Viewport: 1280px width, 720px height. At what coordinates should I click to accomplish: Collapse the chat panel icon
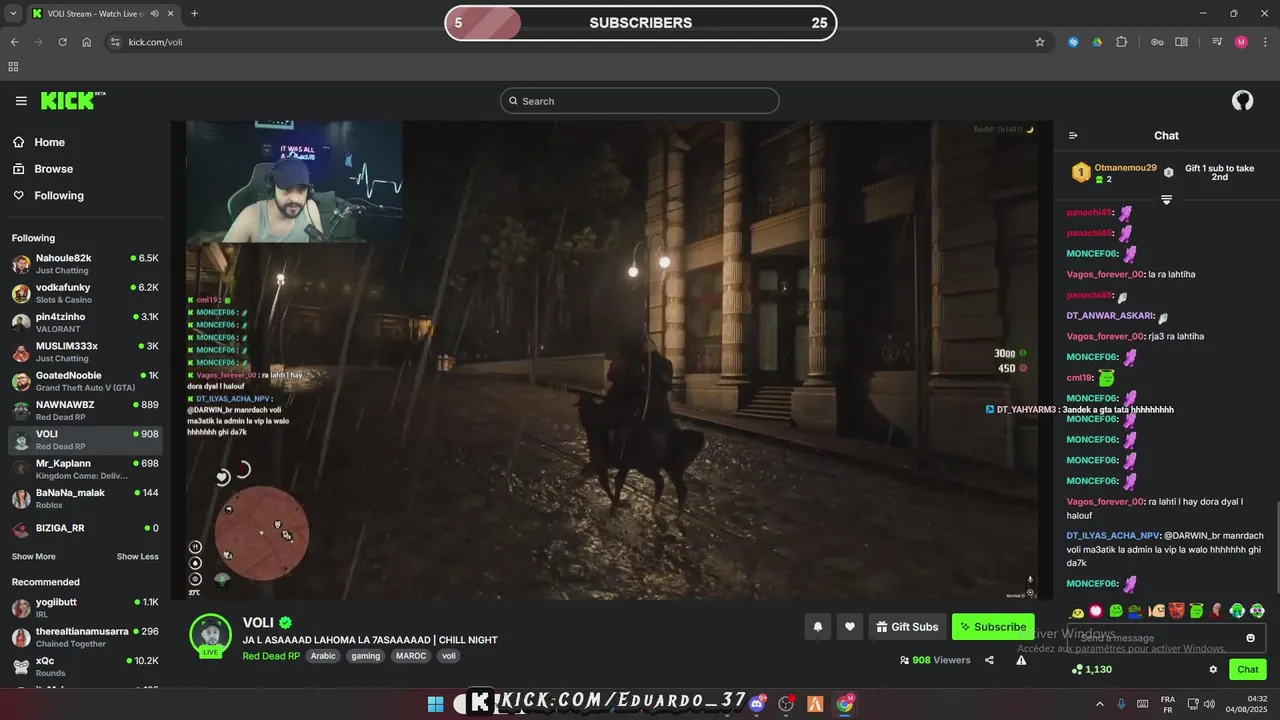1073,136
